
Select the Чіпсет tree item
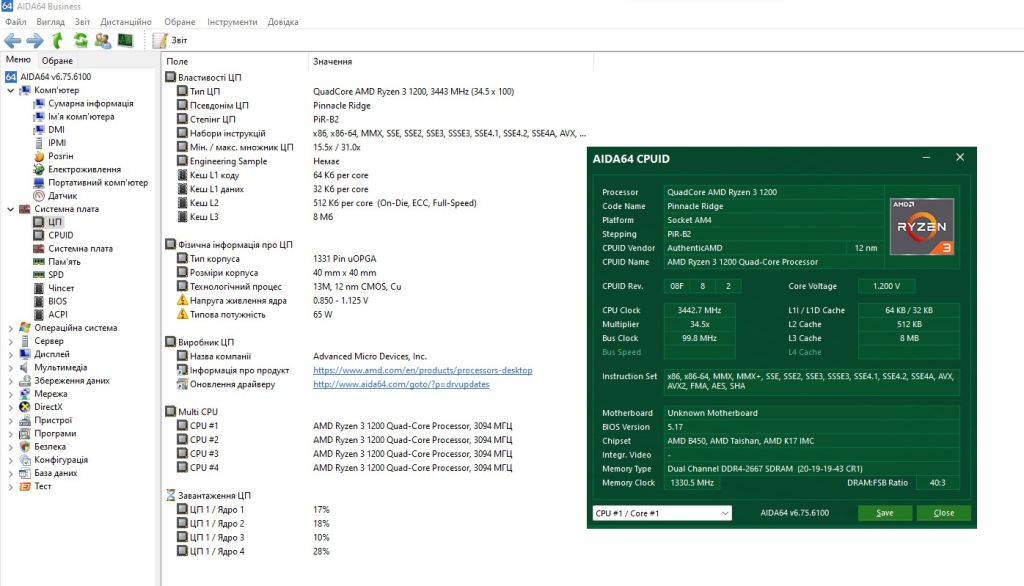(x=61, y=288)
